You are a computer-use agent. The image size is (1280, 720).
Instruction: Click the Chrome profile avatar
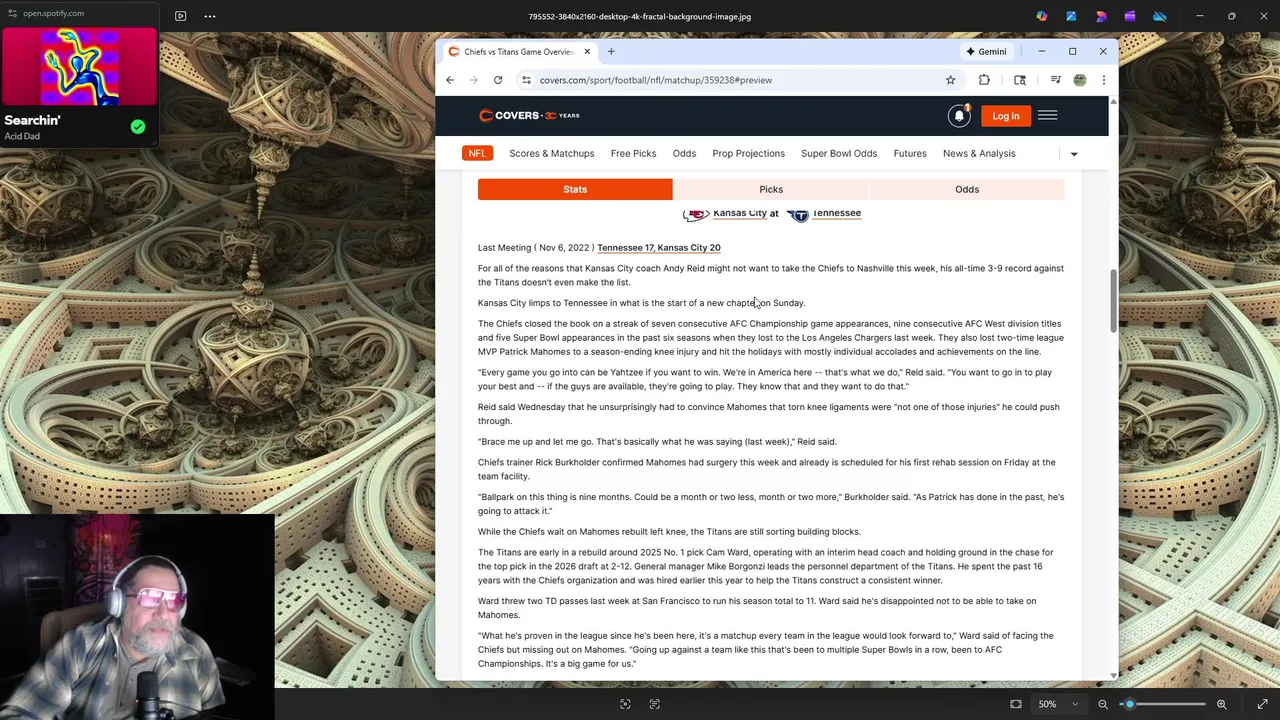[x=1080, y=80]
